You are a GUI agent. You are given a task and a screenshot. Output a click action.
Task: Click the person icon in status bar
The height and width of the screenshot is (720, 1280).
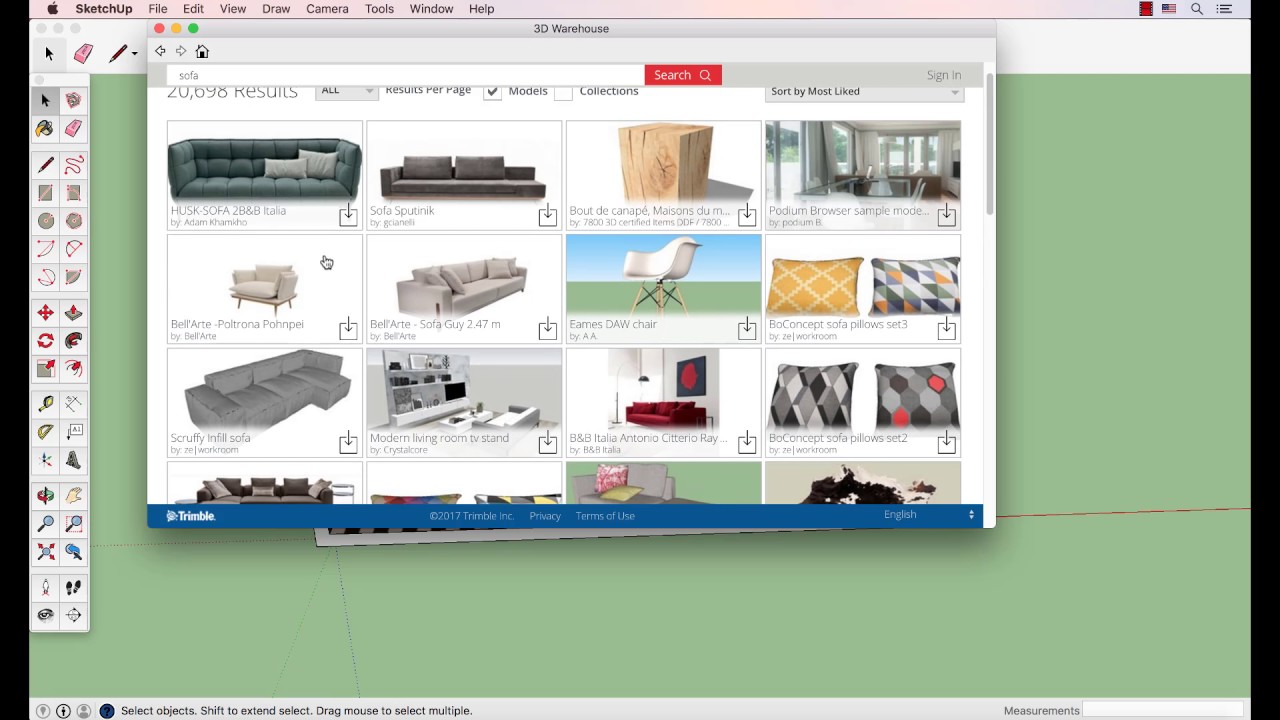(84, 711)
